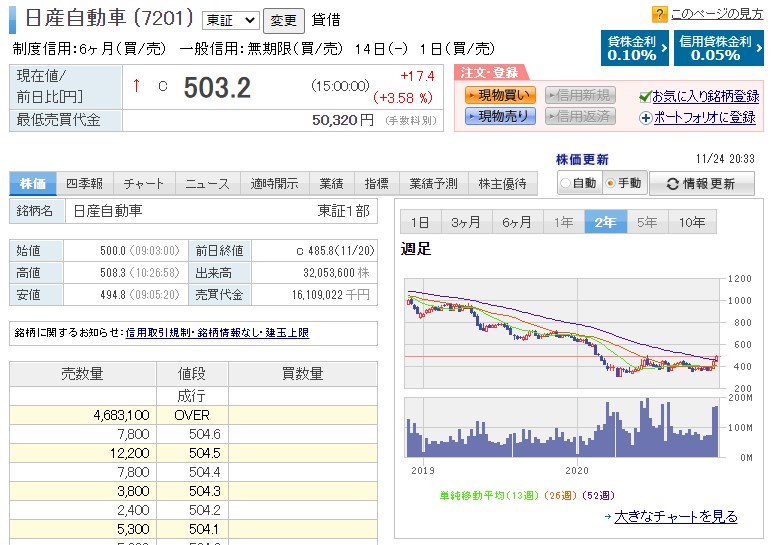Viewport: 772px width, 545px height.
Task: Click low price value 494.8
Action: pos(113,295)
